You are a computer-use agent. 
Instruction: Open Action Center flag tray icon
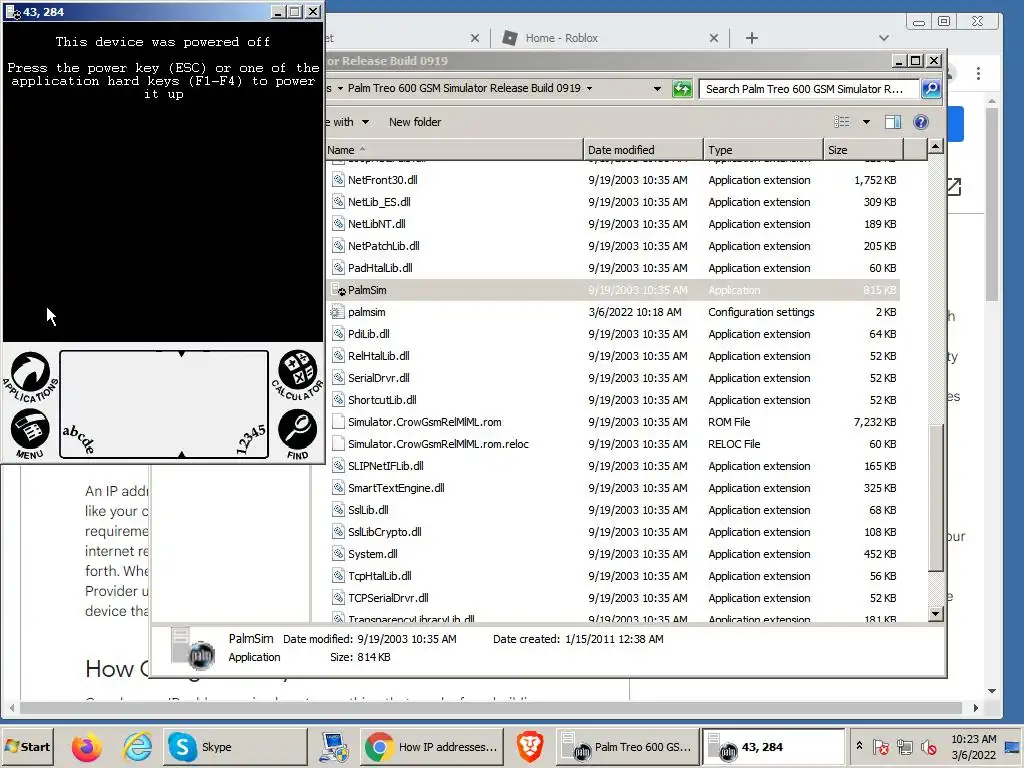[880, 746]
